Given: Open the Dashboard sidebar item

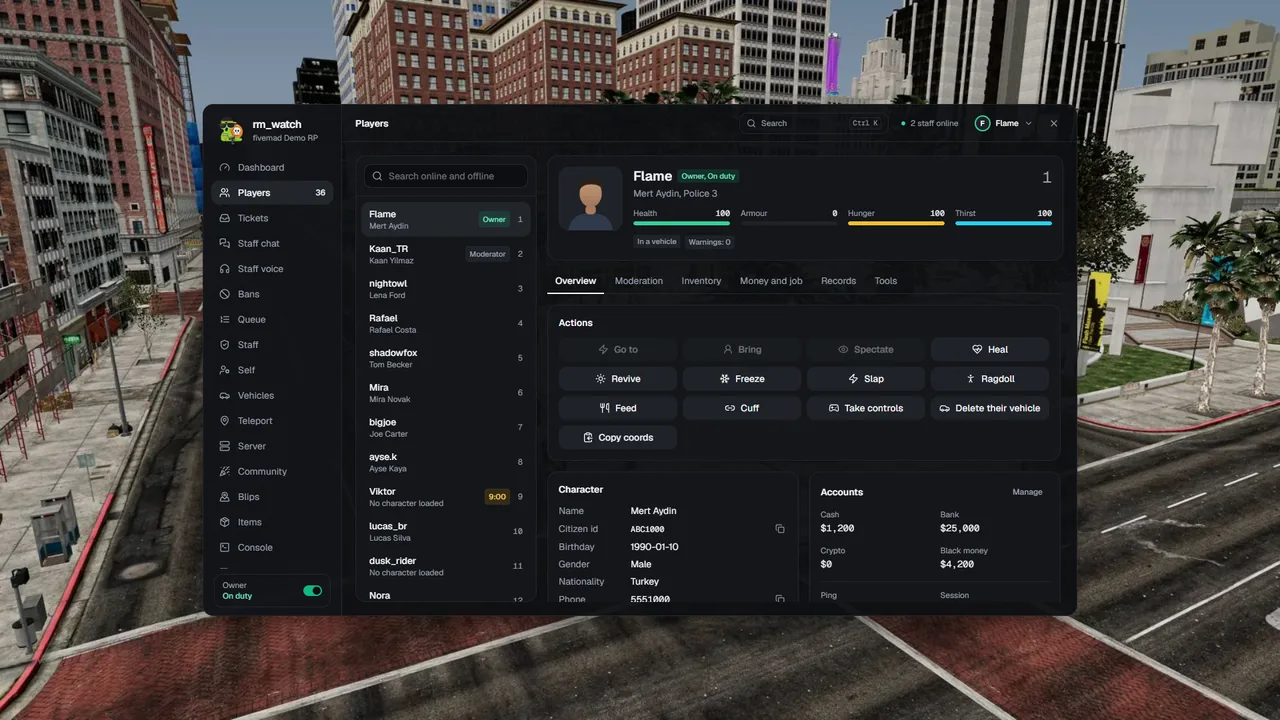Looking at the screenshot, I should coord(272,167).
